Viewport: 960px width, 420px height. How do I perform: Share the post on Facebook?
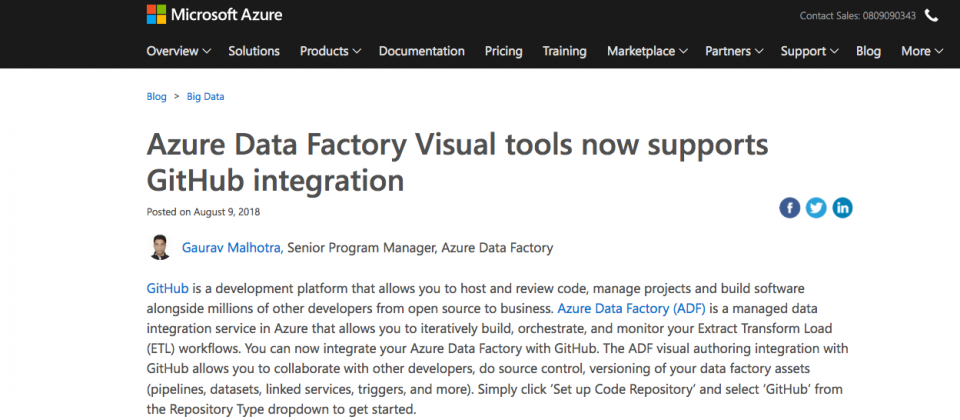[790, 208]
